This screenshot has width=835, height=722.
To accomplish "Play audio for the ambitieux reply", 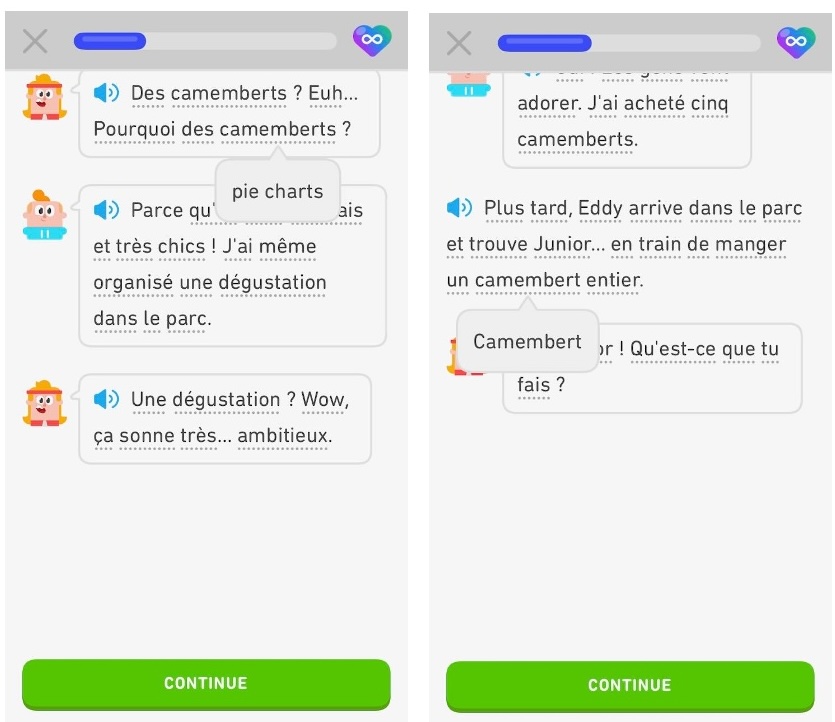I will pos(107,400).
